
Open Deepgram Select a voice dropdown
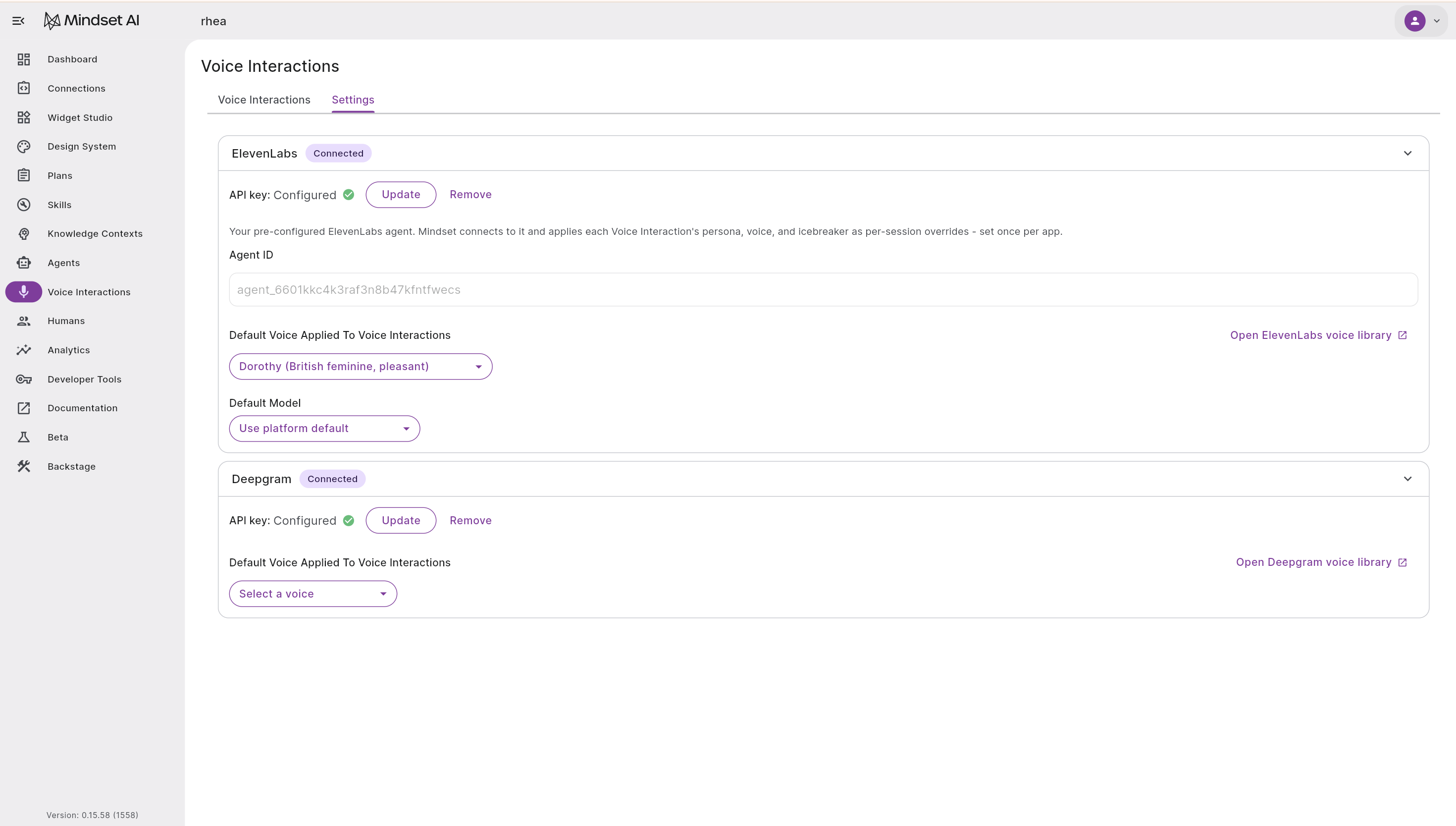click(x=313, y=594)
